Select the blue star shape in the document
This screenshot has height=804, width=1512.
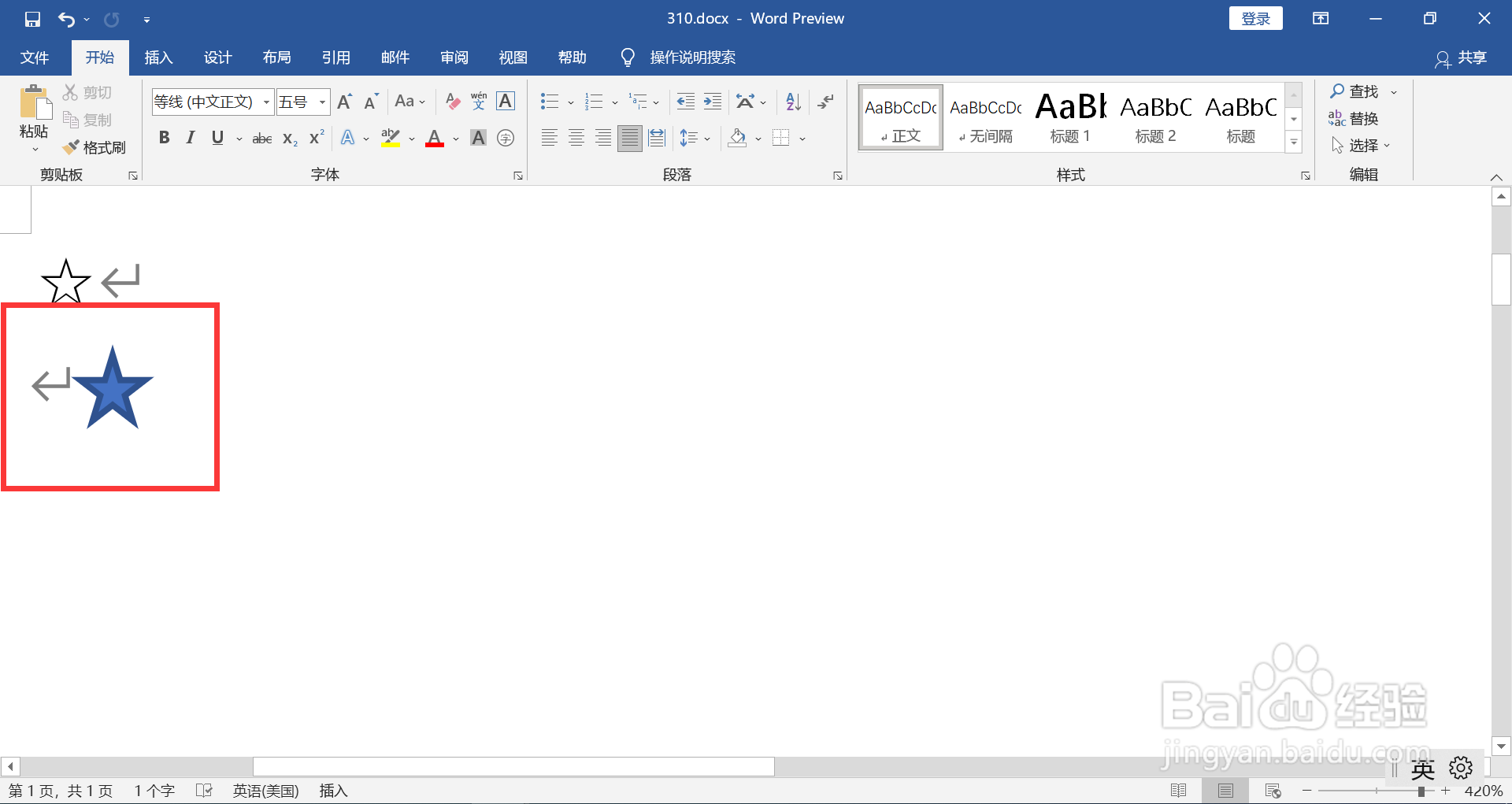click(x=113, y=388)
